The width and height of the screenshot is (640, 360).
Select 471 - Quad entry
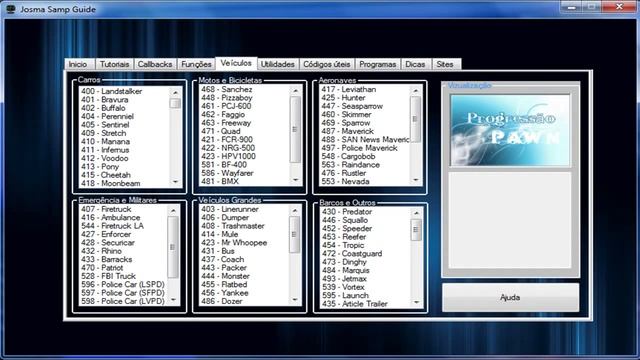coord(221,131)
